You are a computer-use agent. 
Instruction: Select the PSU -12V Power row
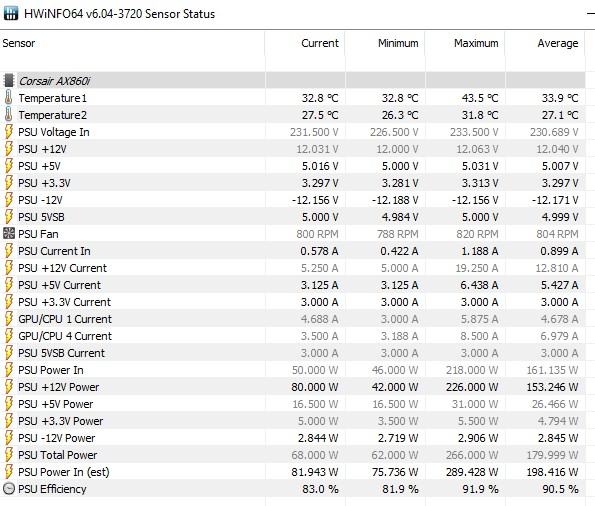coord(292,438)
